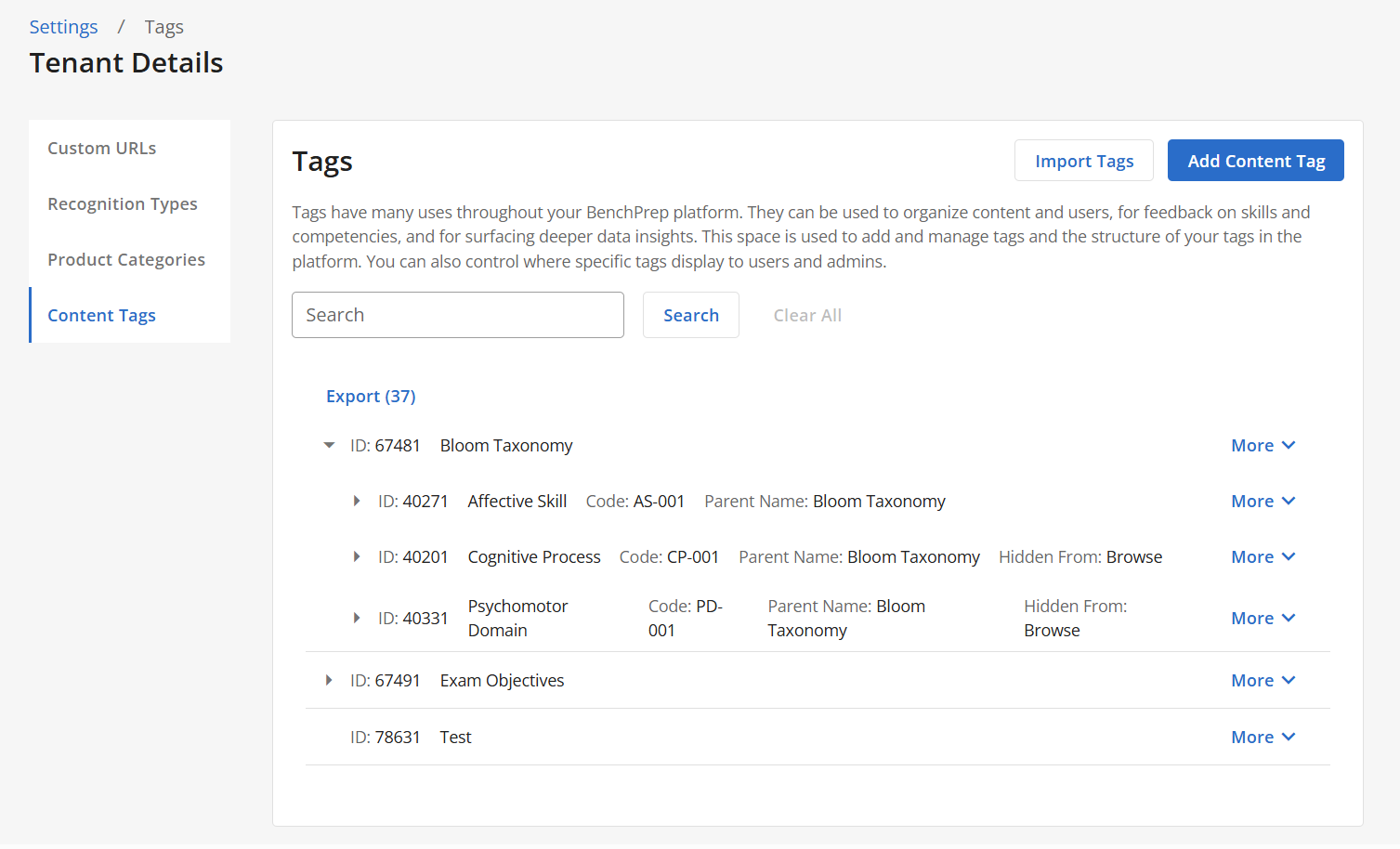1400x849 pixels.
Task: Open More menu for Bloom Taxonomy
Action: (x=1263, y=446)
